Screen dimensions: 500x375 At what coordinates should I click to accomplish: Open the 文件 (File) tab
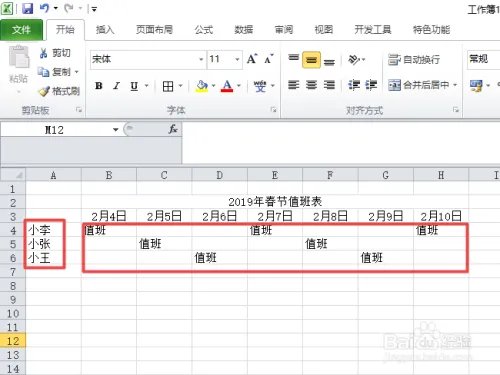tap(21, 30)
